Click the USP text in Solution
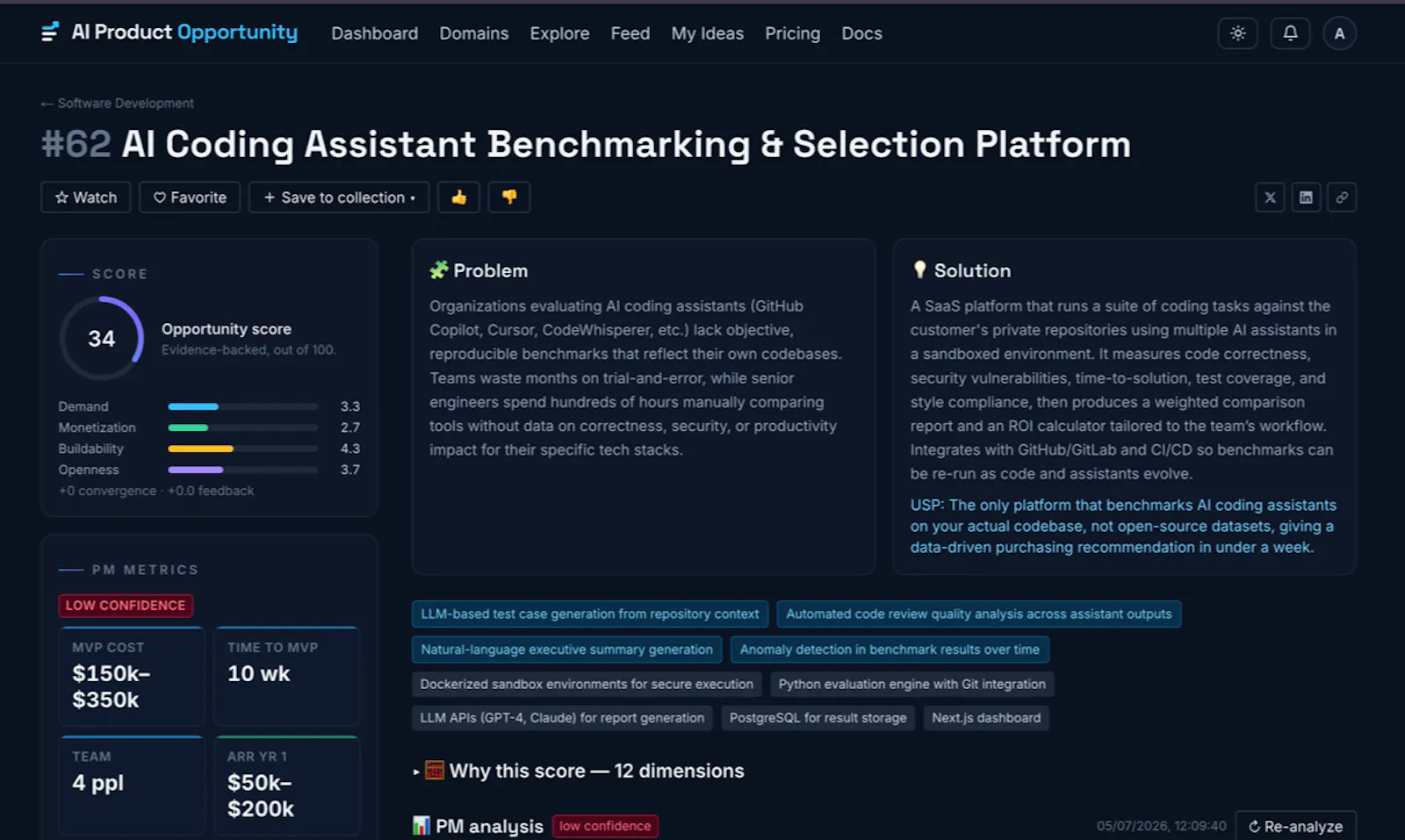This screenshot has width=1405, height=840. click(x=1123, y=526)
